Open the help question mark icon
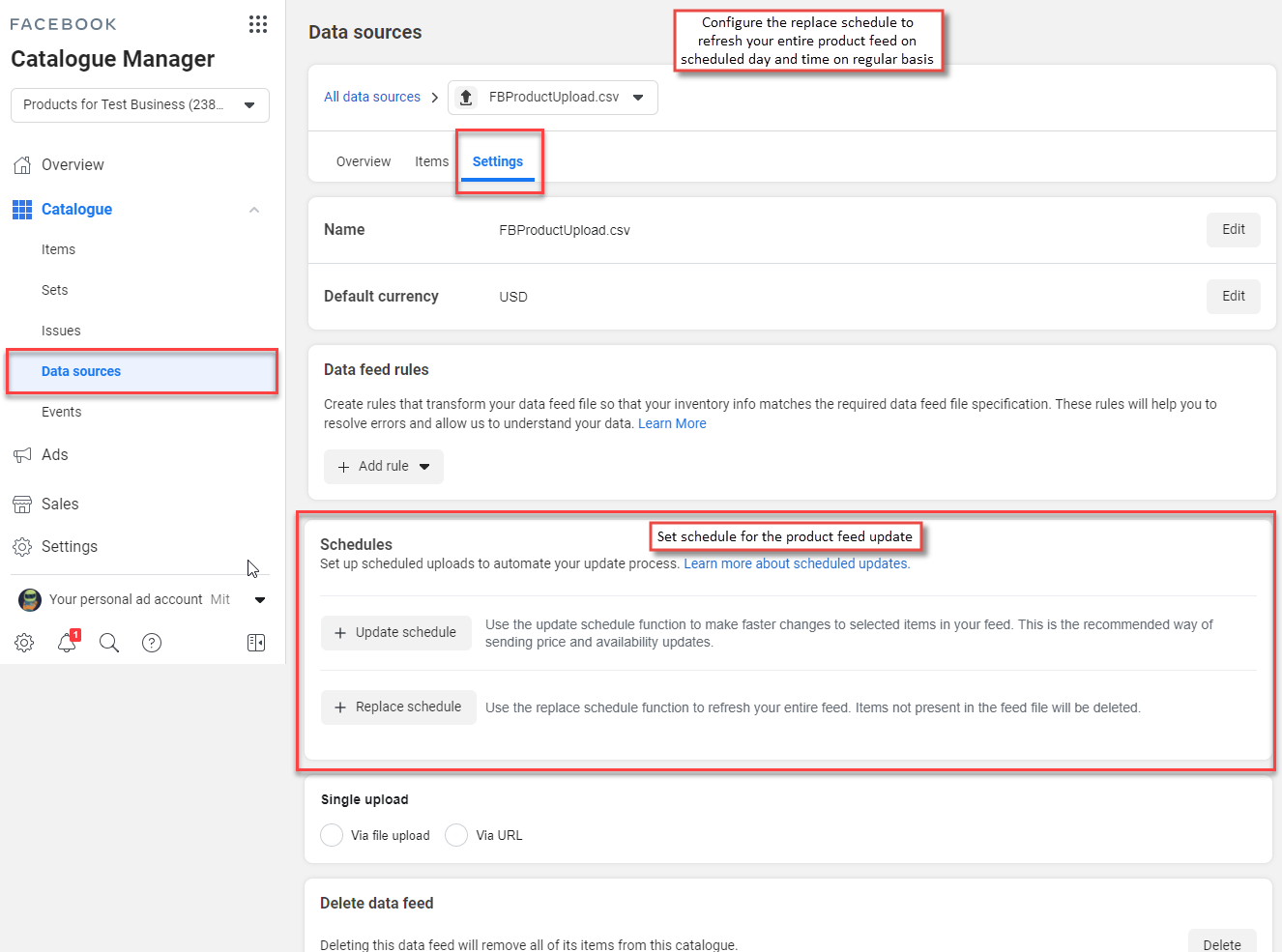The height and width of the screenshot is (952, 1282). (152, 643)
